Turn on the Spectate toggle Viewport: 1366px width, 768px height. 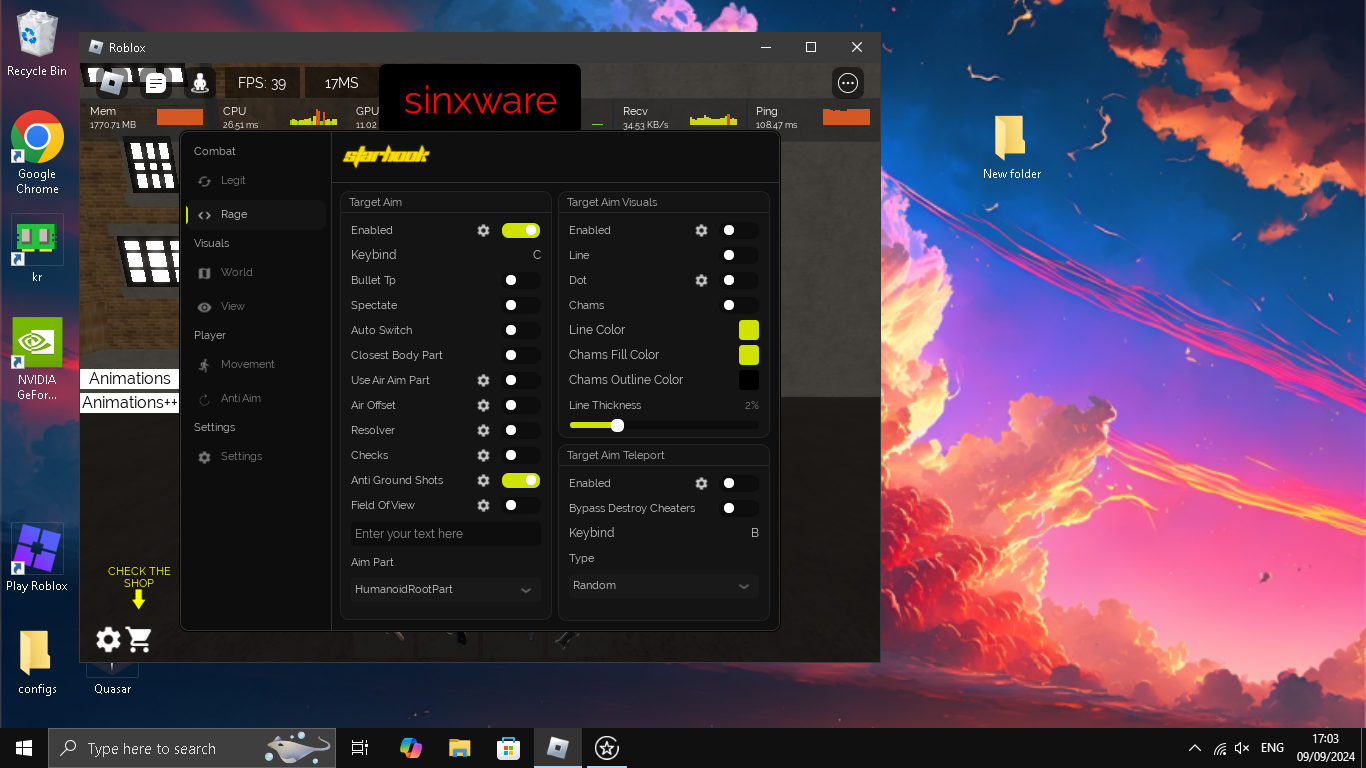(x=521, y=305)
